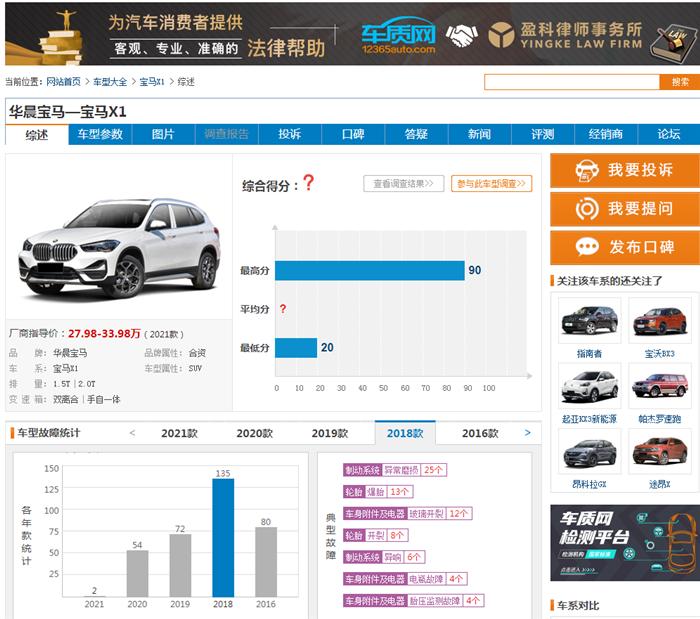Click the red question mark beside 综合得分

(x=308, y=183)
